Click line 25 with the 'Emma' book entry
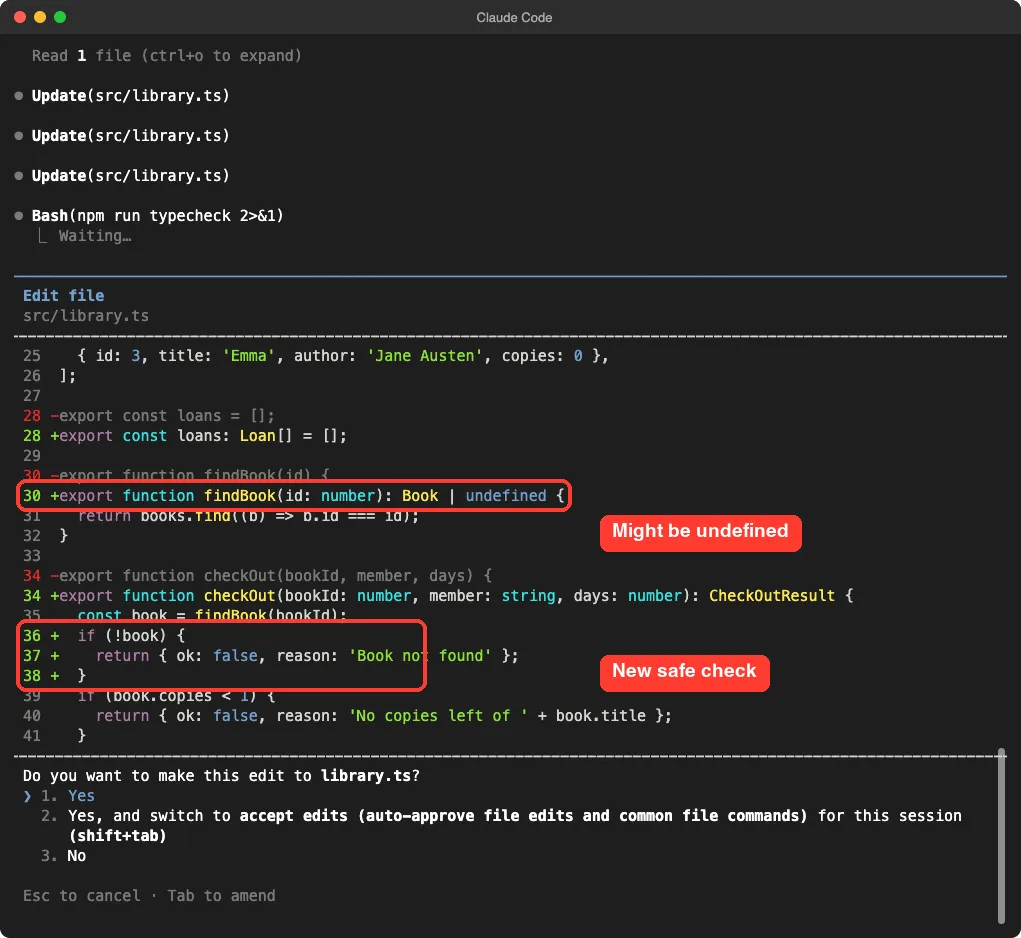Viewport: 1021px width, 938px height. point(316,355)
